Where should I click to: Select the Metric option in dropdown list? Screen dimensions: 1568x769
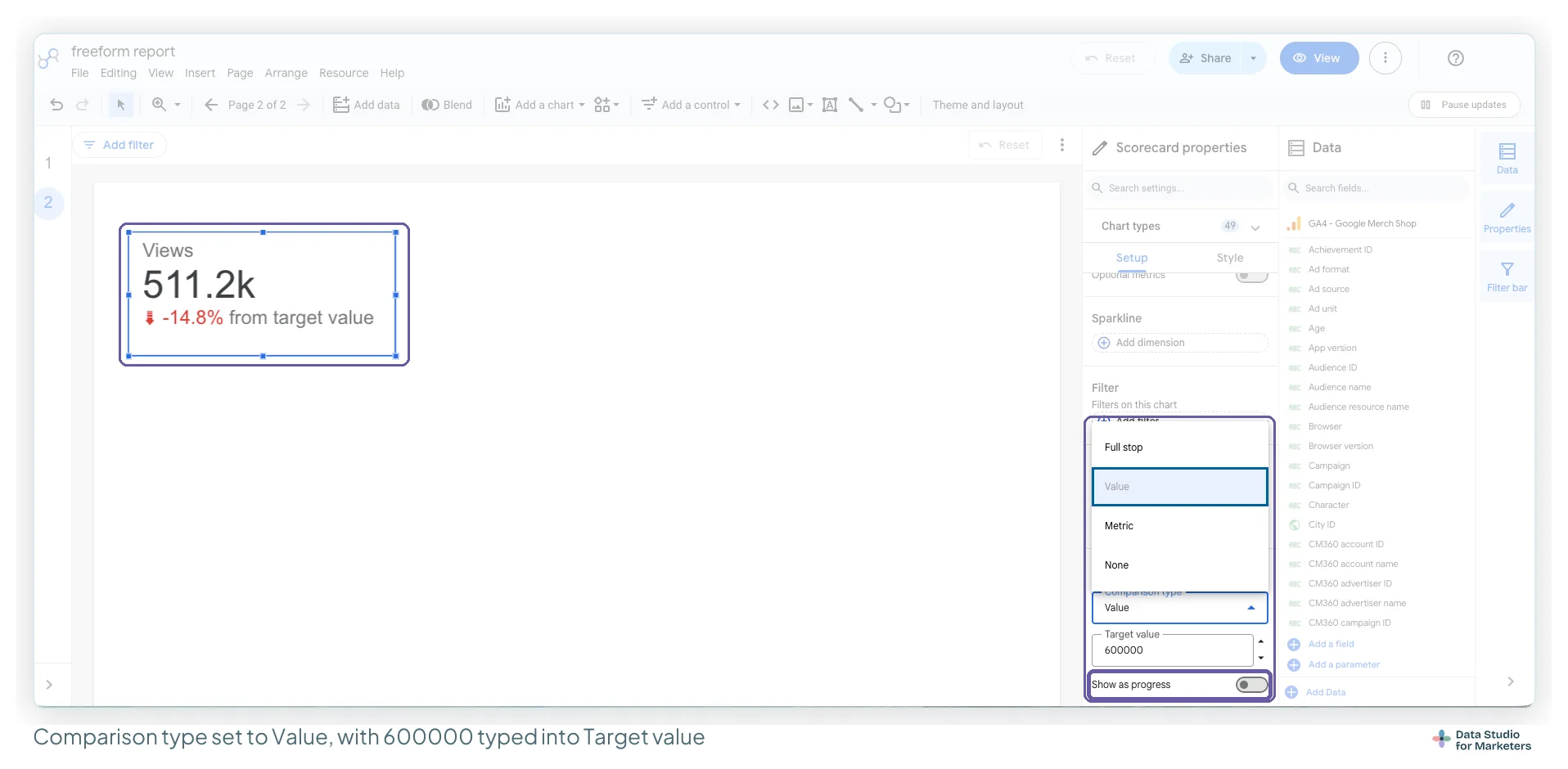tap(1179, 526)
